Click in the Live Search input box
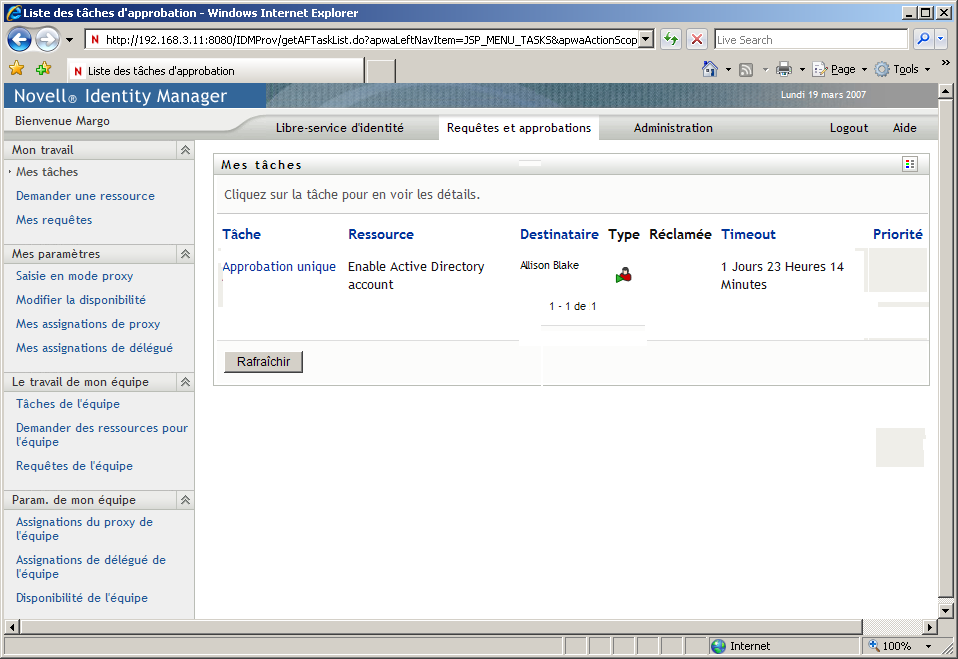Screen dimensions: 958x659 click(811, 40)
